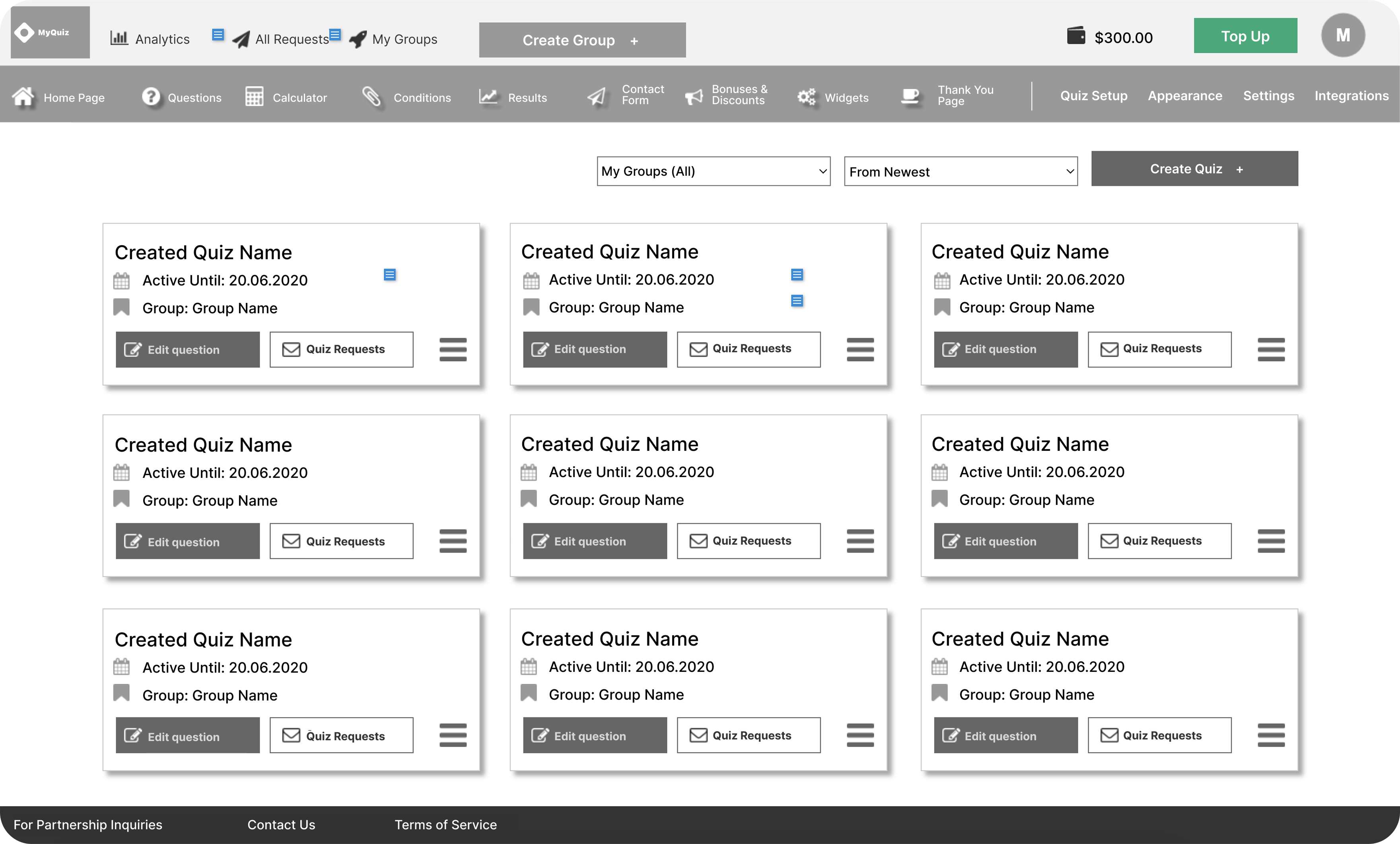Open hamburger menu of first quiz card

tap(453, 349)
